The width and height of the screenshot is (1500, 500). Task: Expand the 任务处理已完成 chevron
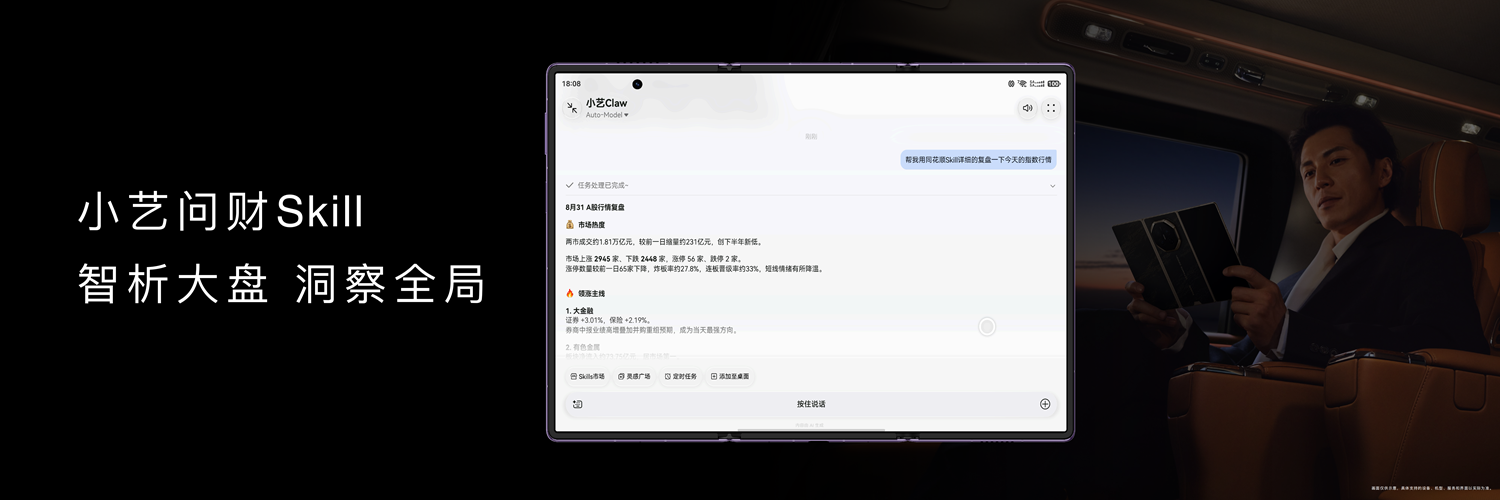[x=1052, y=186]
